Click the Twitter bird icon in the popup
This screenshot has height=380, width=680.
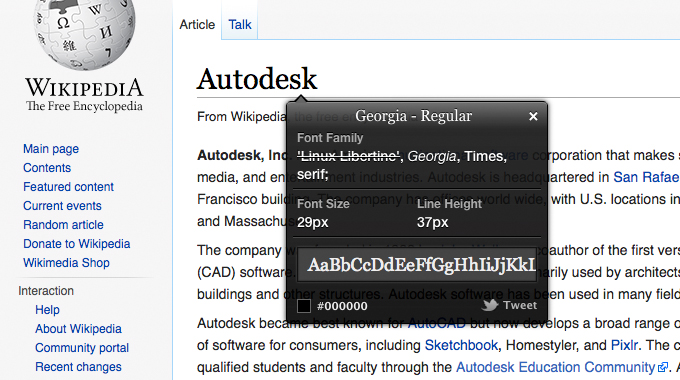[x=490, y=305]
